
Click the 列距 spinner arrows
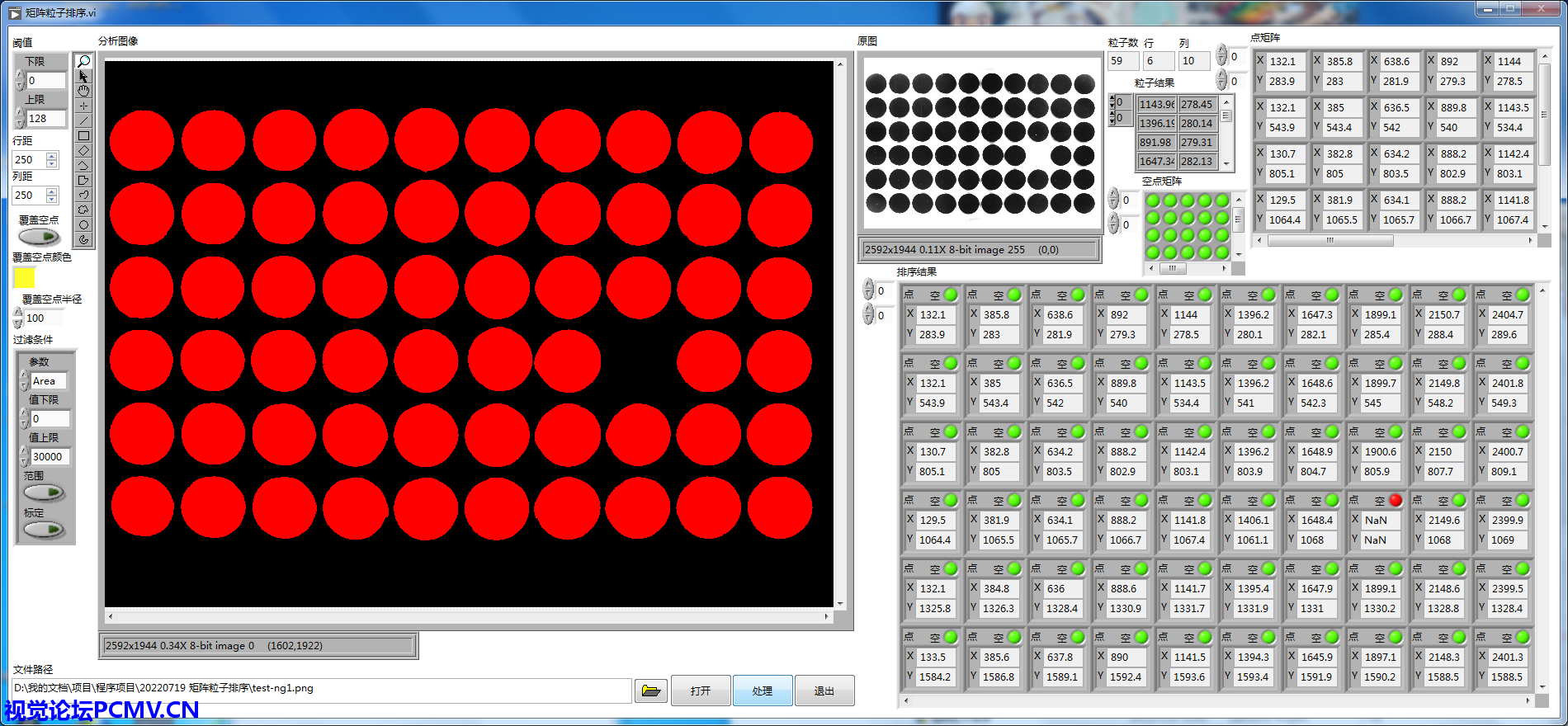52,196
